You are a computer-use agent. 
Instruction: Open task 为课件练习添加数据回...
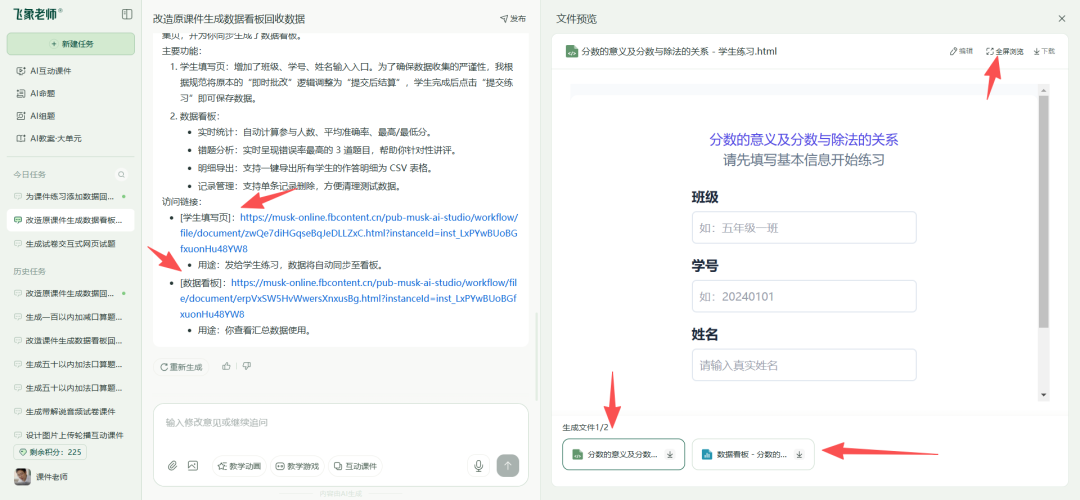click(71, 197)
